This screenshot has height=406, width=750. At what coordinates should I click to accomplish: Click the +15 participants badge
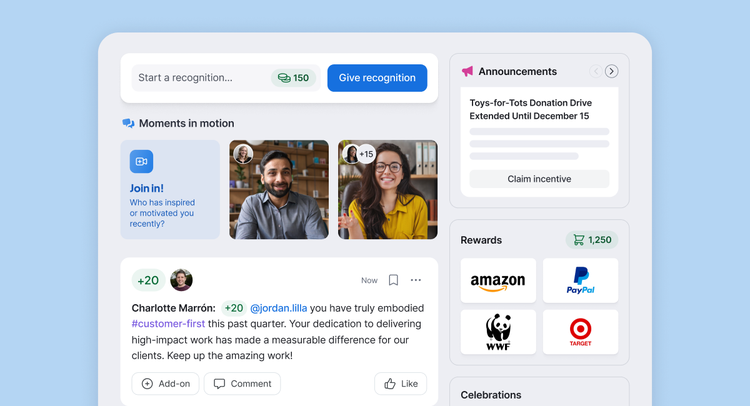tap(366, 154)
